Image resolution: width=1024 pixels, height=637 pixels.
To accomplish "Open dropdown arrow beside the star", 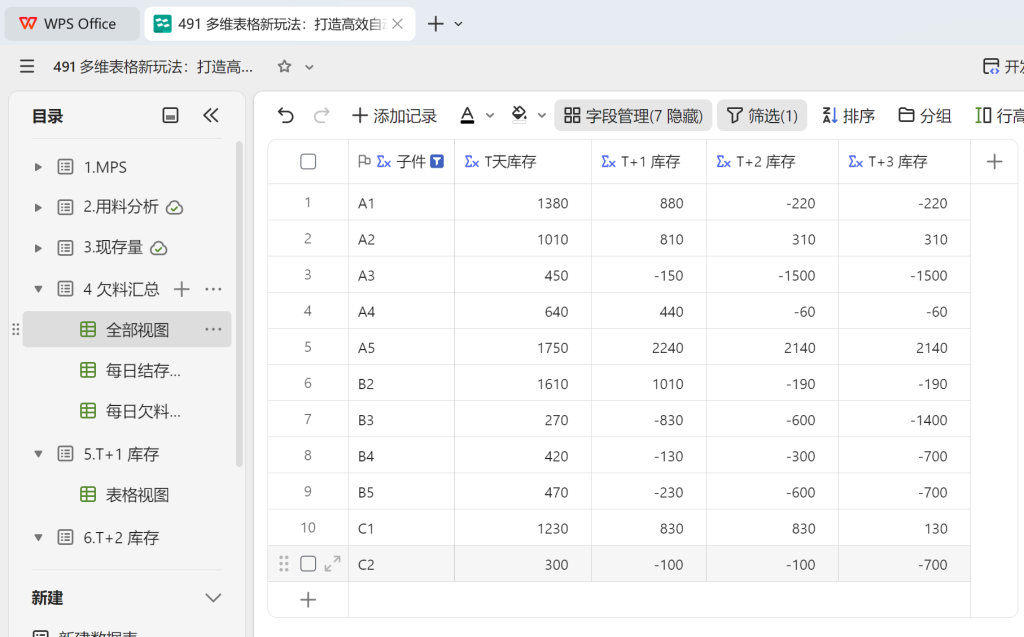I will pos(310,67).
